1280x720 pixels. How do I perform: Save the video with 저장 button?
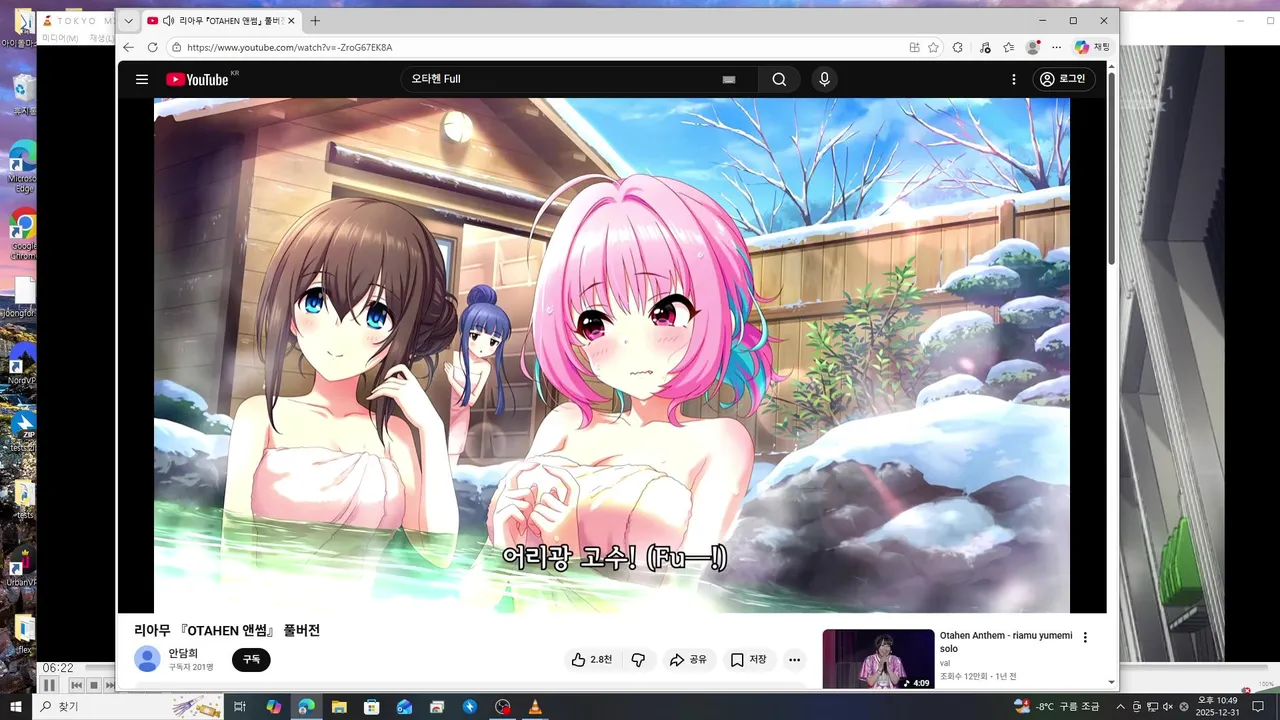(748, 660)
